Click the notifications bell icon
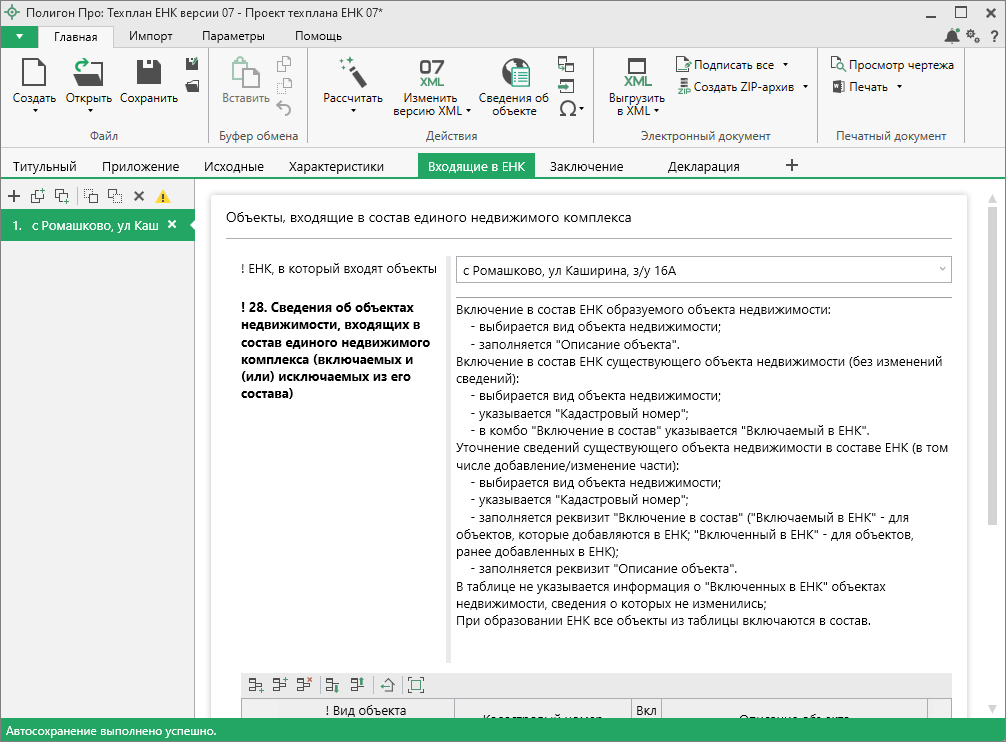 tap(951, 36)
